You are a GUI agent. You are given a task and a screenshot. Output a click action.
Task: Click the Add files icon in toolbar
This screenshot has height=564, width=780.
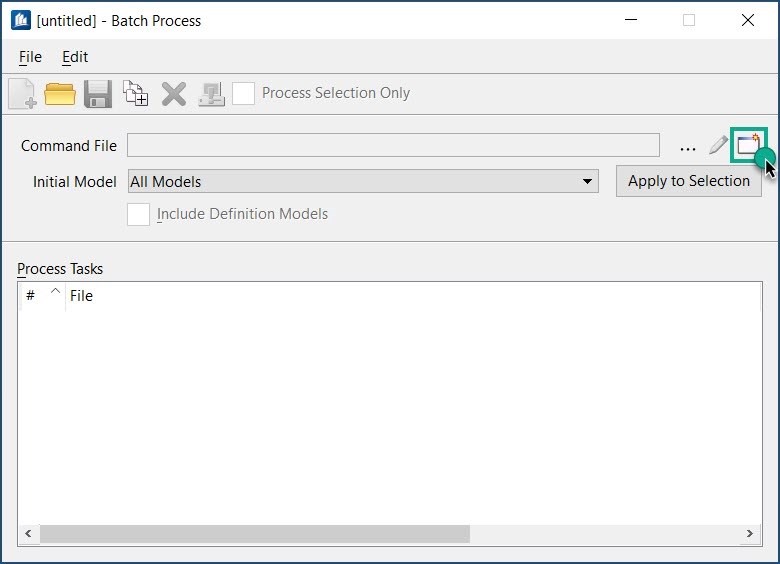click(x=136, y=94)
